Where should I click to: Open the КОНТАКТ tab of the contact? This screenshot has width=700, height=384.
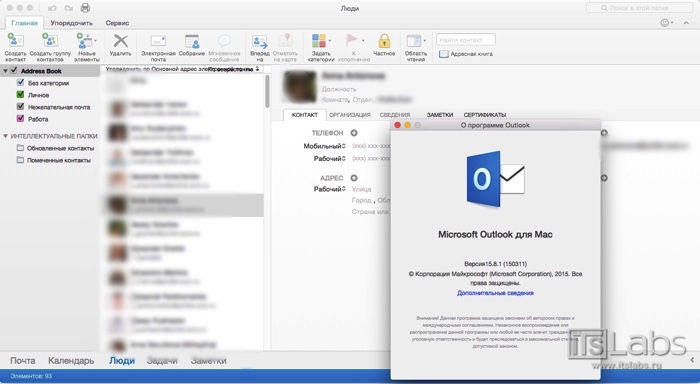tap(305, 115)
